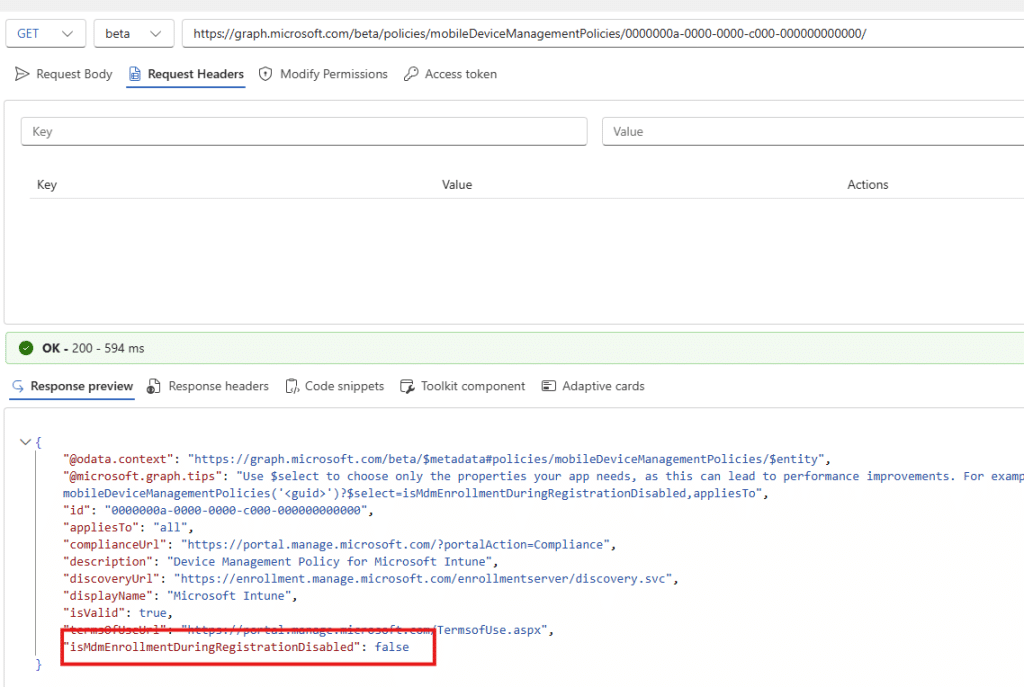Image resolution: width=1024 pixels, height=687 pixels.
Task: Type in the header Key field
Action: coord(304,132)
